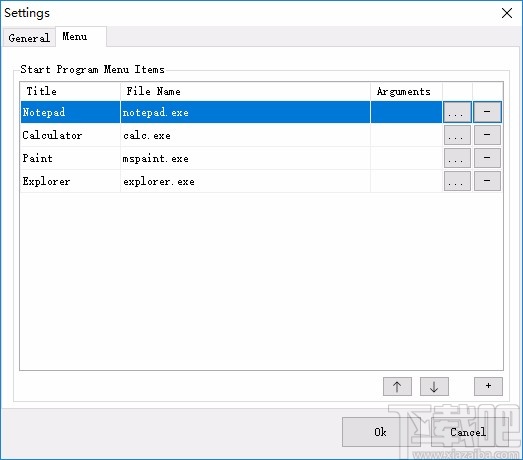Browse file for Explorer entry

click(x=457, y=181)
